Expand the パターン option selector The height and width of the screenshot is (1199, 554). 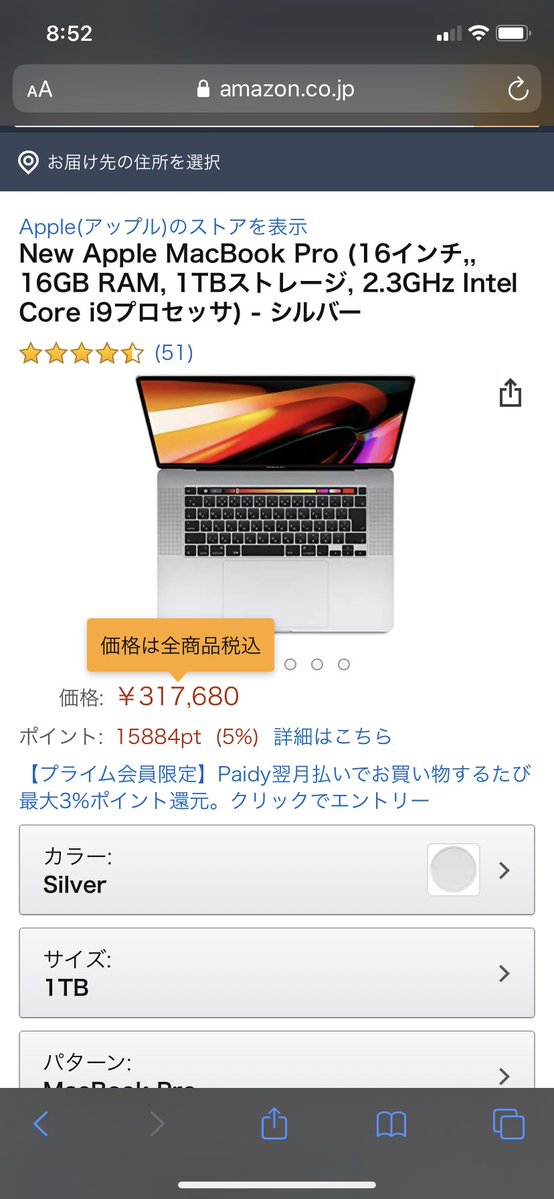tap(277, 1060)
